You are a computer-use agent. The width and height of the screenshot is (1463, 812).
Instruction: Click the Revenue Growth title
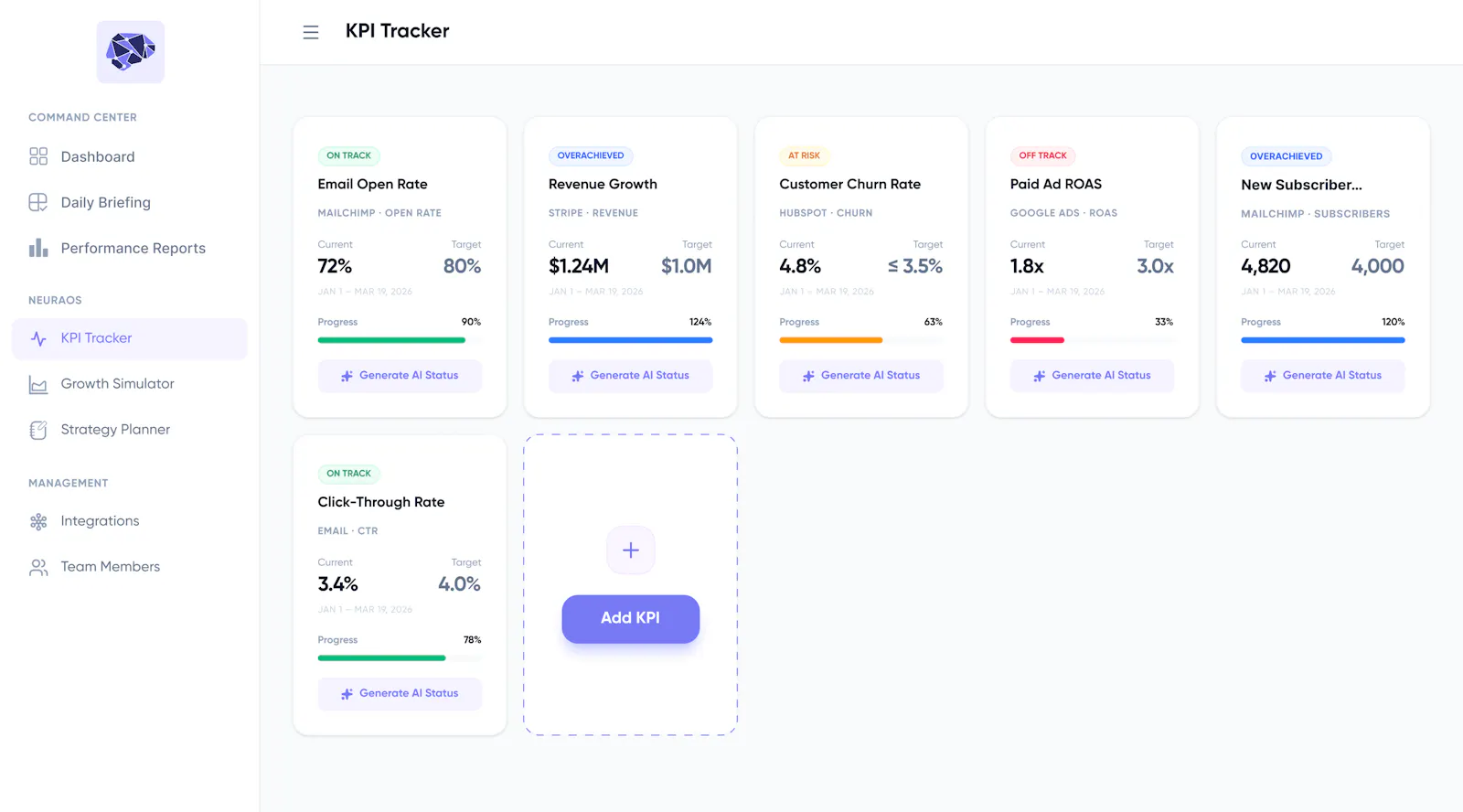coord(603,185)
